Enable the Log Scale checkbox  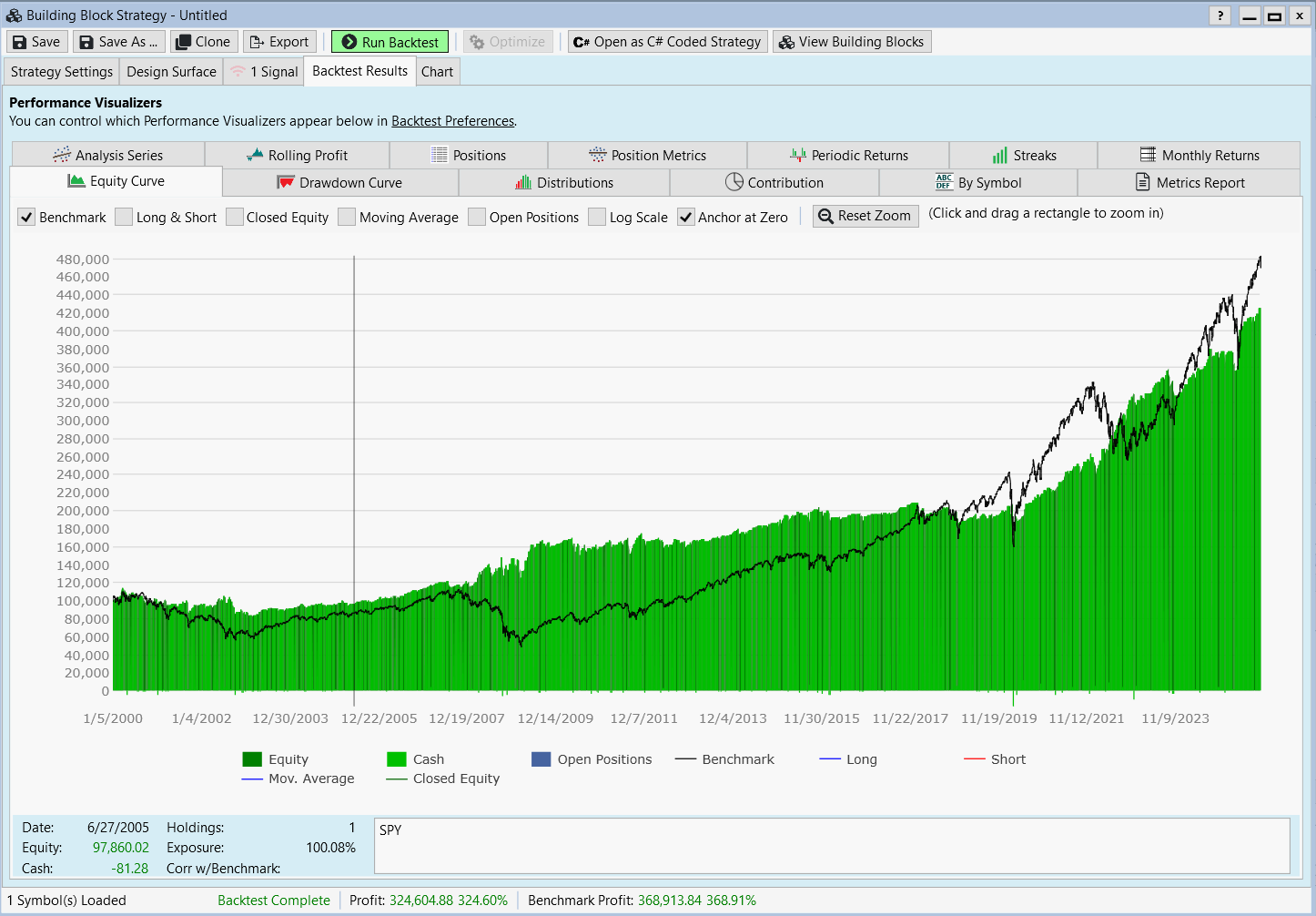pyautogui.click(x=597, y=218)
